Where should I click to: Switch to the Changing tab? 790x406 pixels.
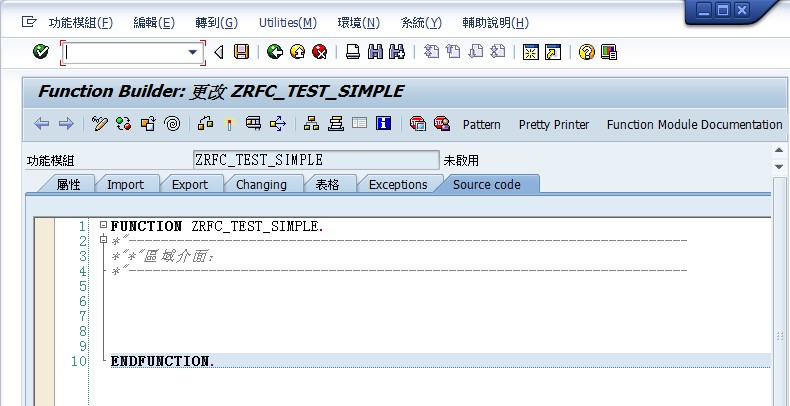[x=261, y=184]
